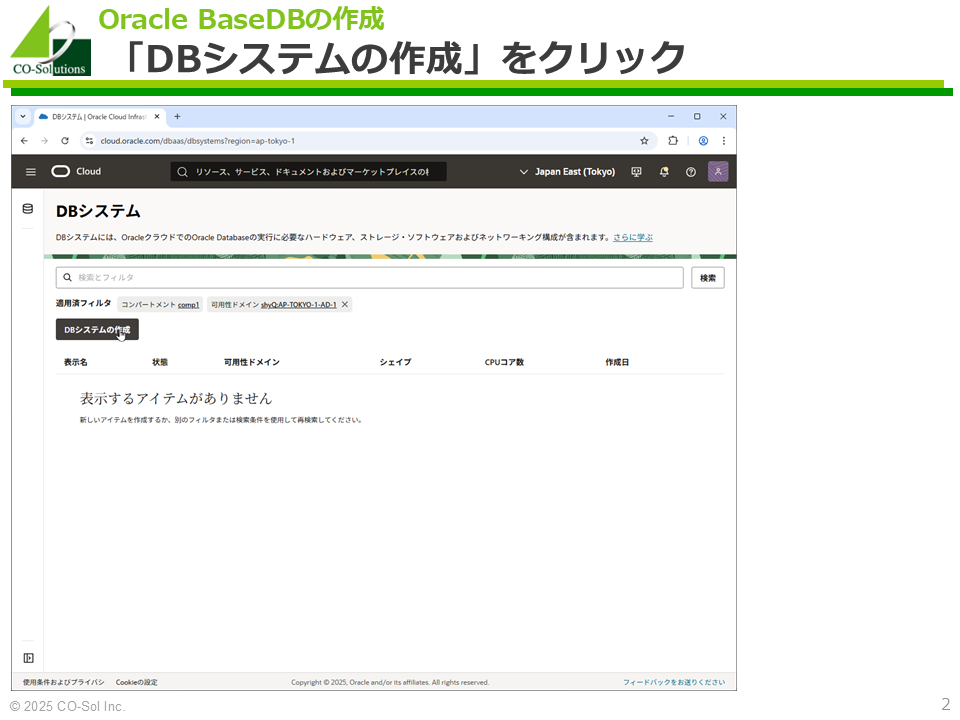Viewport: 960px width, 720px height.
Task: Open the tab search dropdown arrow
Action: pyautogui.click(x=23, y=116)
